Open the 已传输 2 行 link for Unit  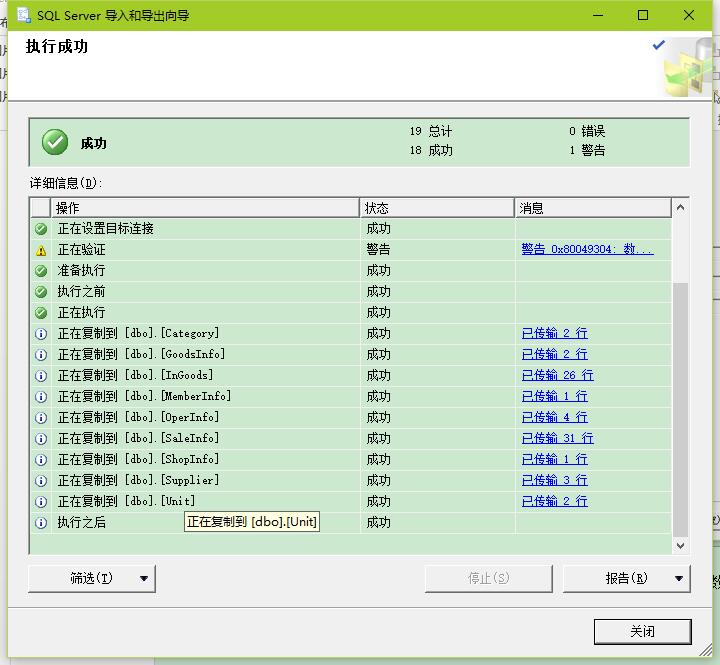[x=555, y=502]
